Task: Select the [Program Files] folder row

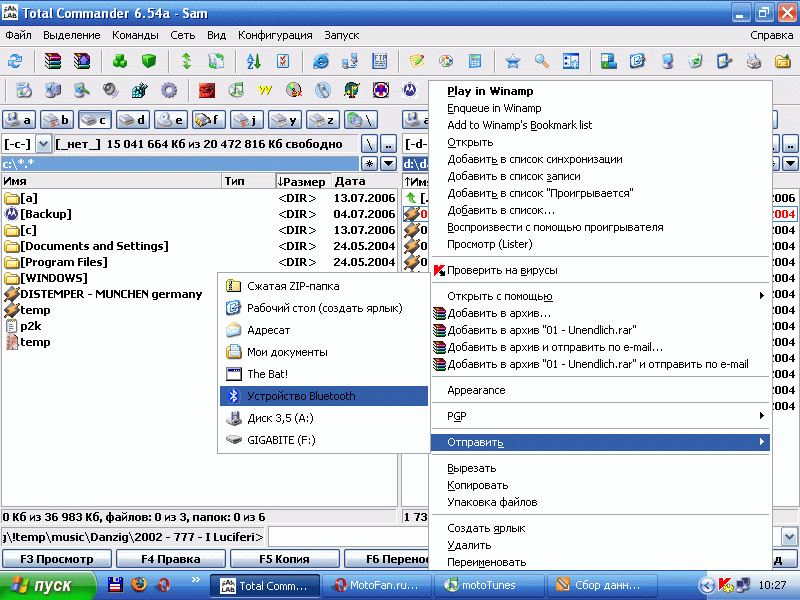Action: coord(199,262)
